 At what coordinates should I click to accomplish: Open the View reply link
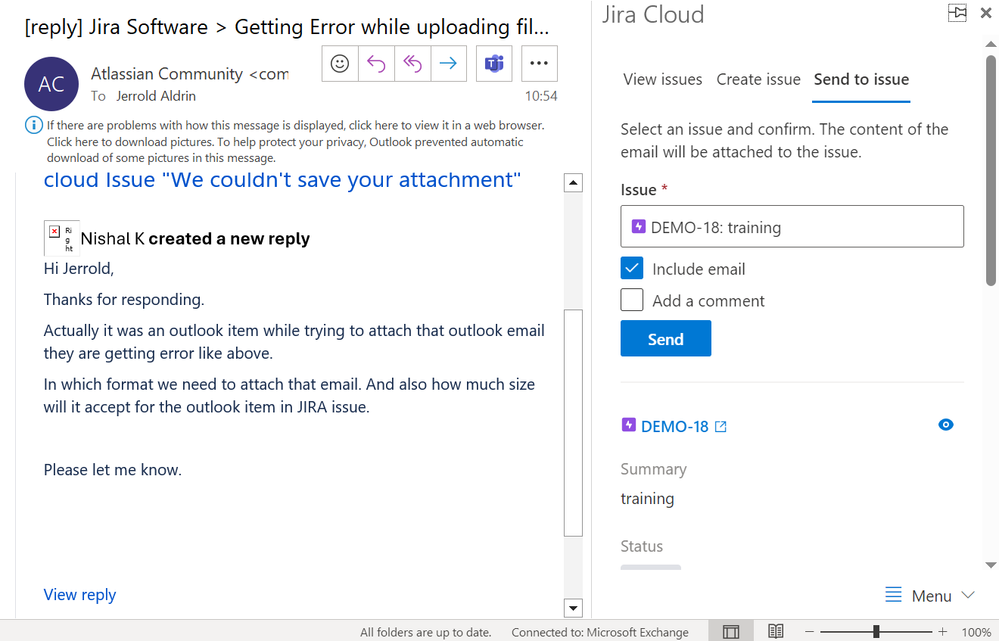[x=80, y=594]
